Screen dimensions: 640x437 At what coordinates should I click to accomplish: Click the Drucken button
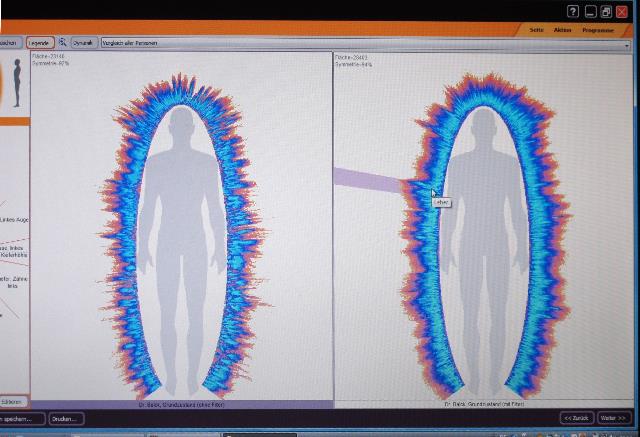click(x=66, y=419)
